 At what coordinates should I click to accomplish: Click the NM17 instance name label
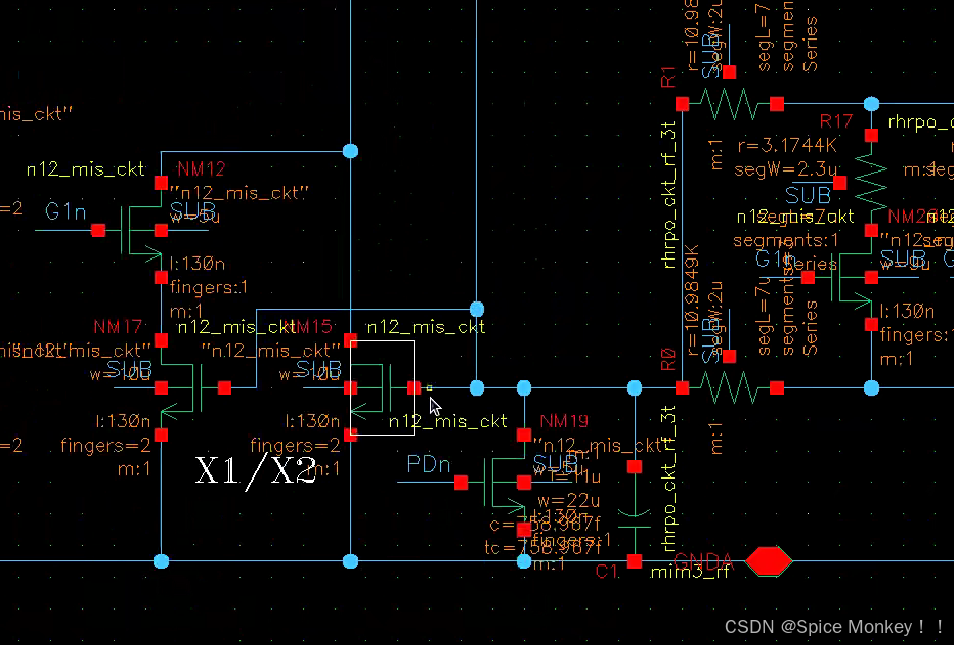(117, 327)
